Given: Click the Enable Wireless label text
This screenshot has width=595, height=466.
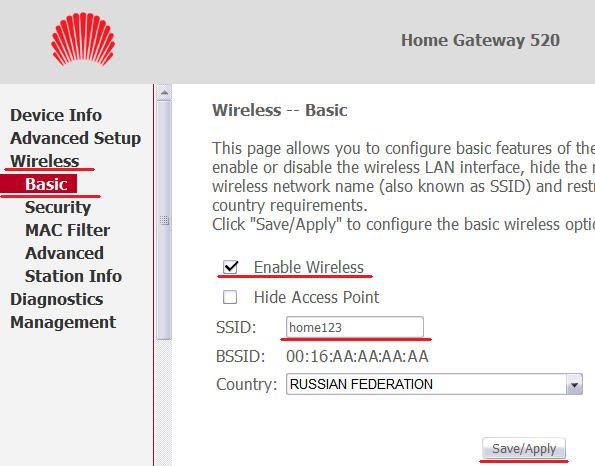Looking at the screenshot, I should (x=309, y=267).
